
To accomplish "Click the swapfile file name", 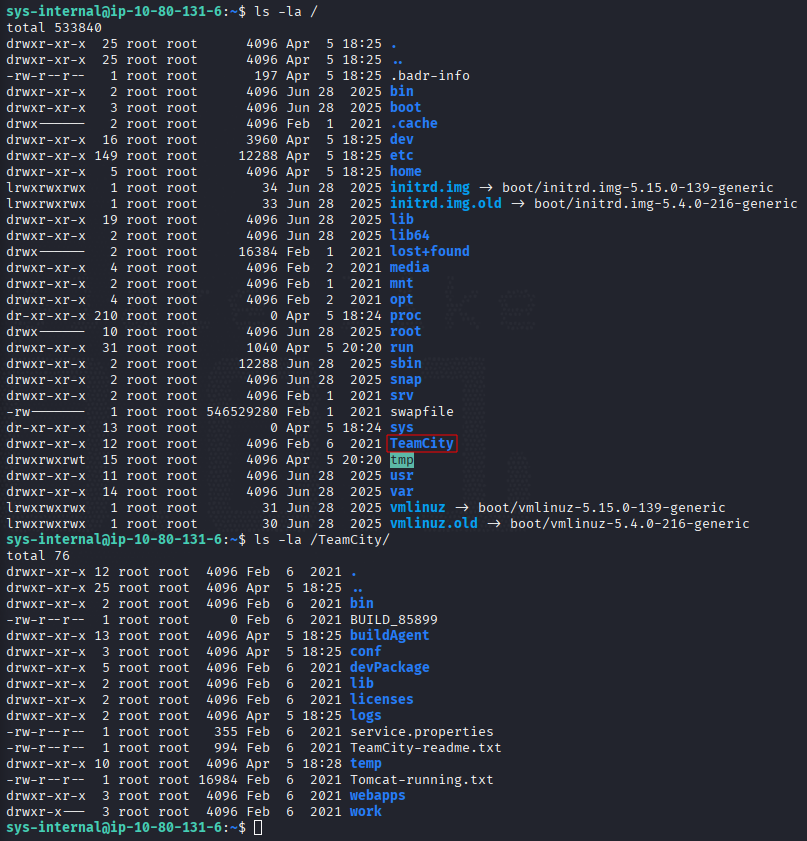I will click(421, 412).
